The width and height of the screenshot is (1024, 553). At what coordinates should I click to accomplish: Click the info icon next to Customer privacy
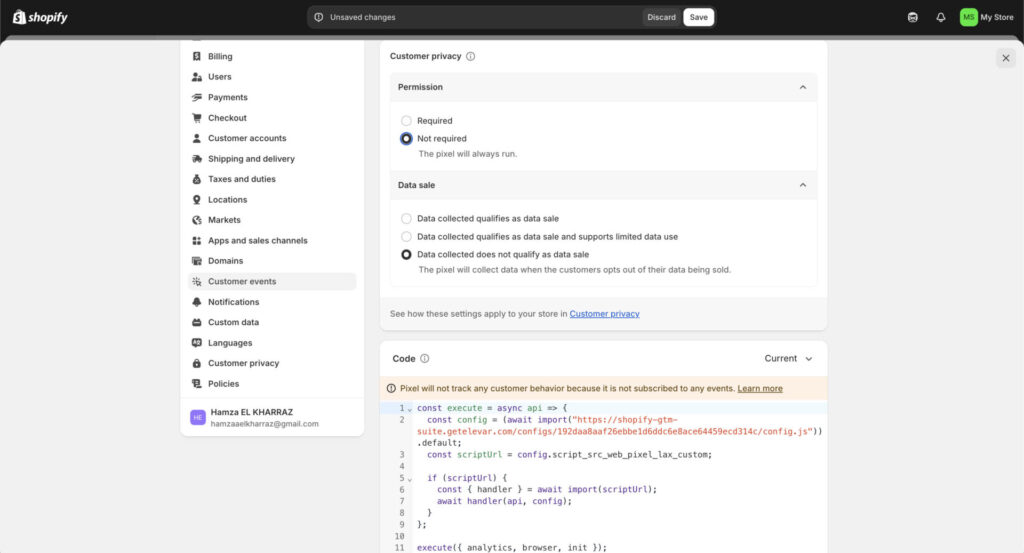pyautogui.click(x=471, y=57)
